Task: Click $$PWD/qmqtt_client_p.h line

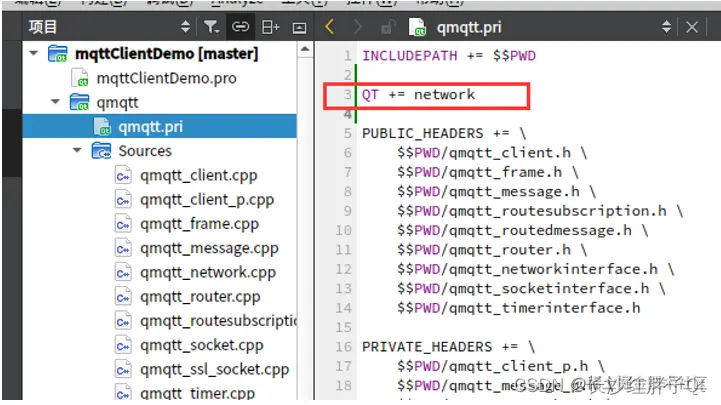Action: 501,366
